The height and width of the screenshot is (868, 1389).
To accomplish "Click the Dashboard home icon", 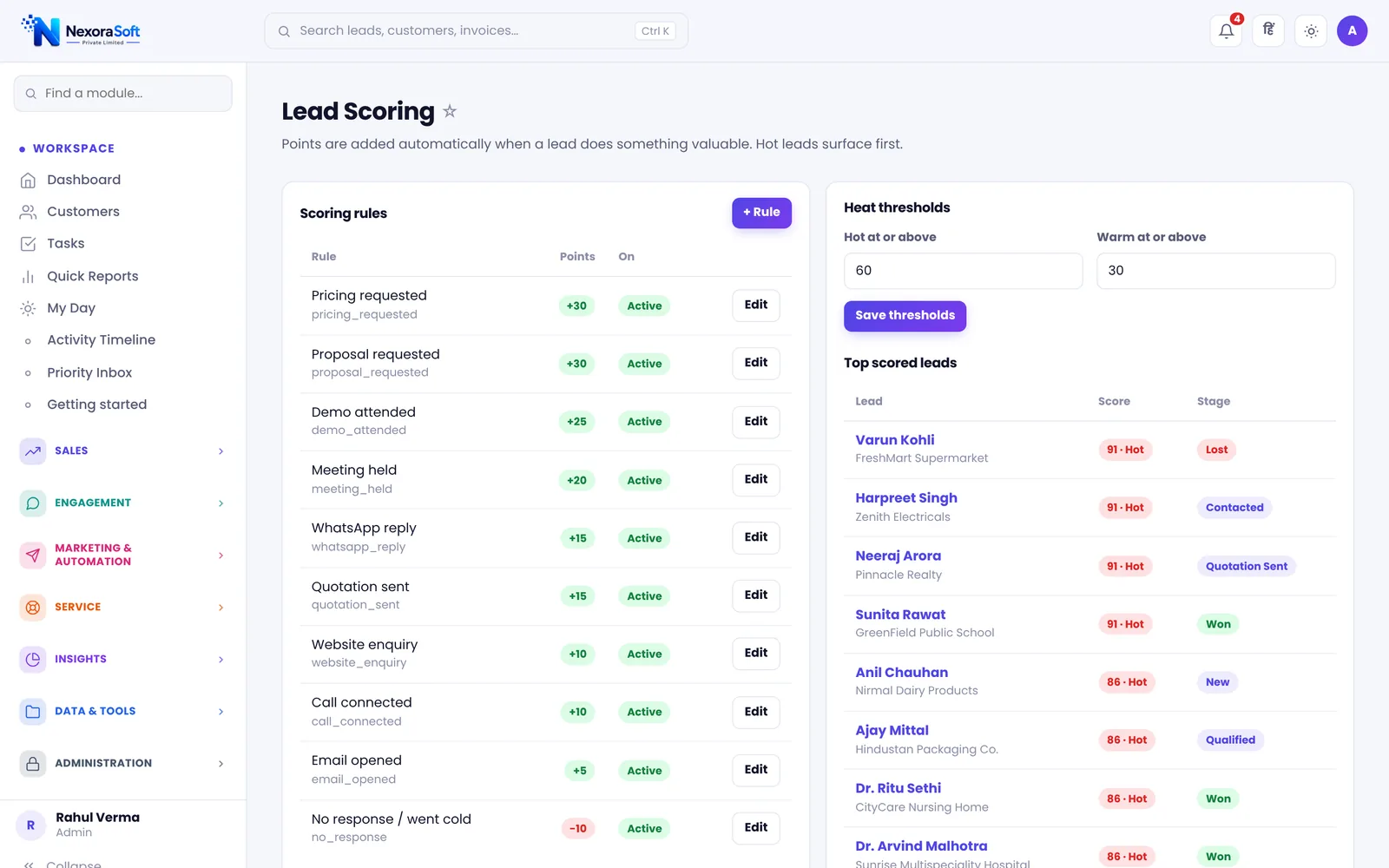I will coord(28,180).
